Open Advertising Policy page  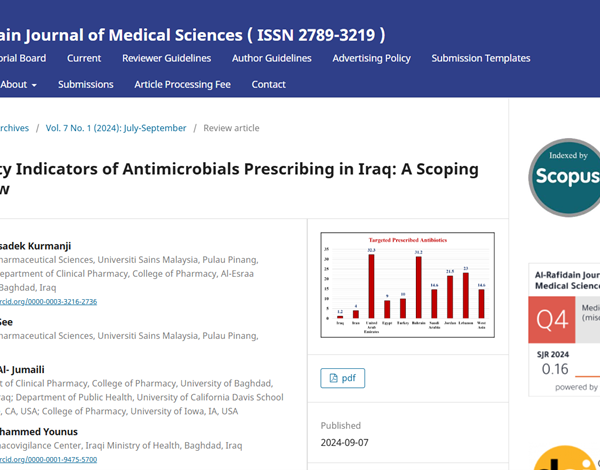[x=371, y=58]
